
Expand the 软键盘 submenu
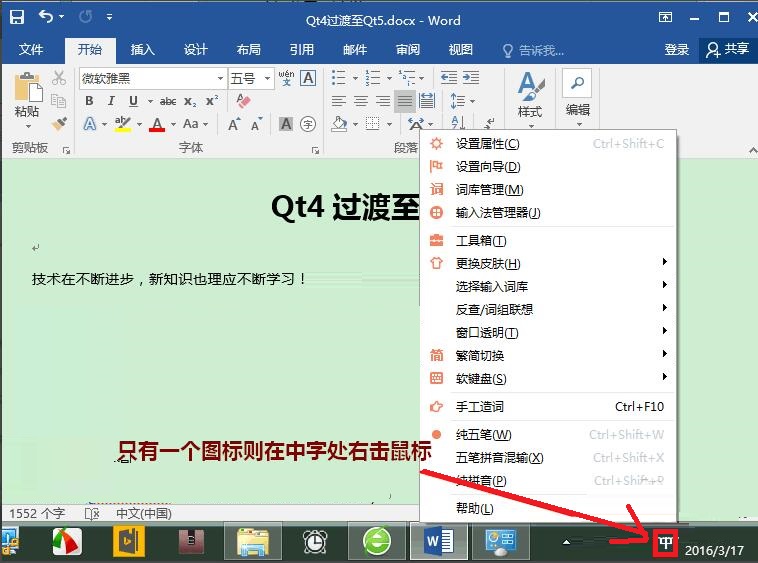click(x=548, y=378)
